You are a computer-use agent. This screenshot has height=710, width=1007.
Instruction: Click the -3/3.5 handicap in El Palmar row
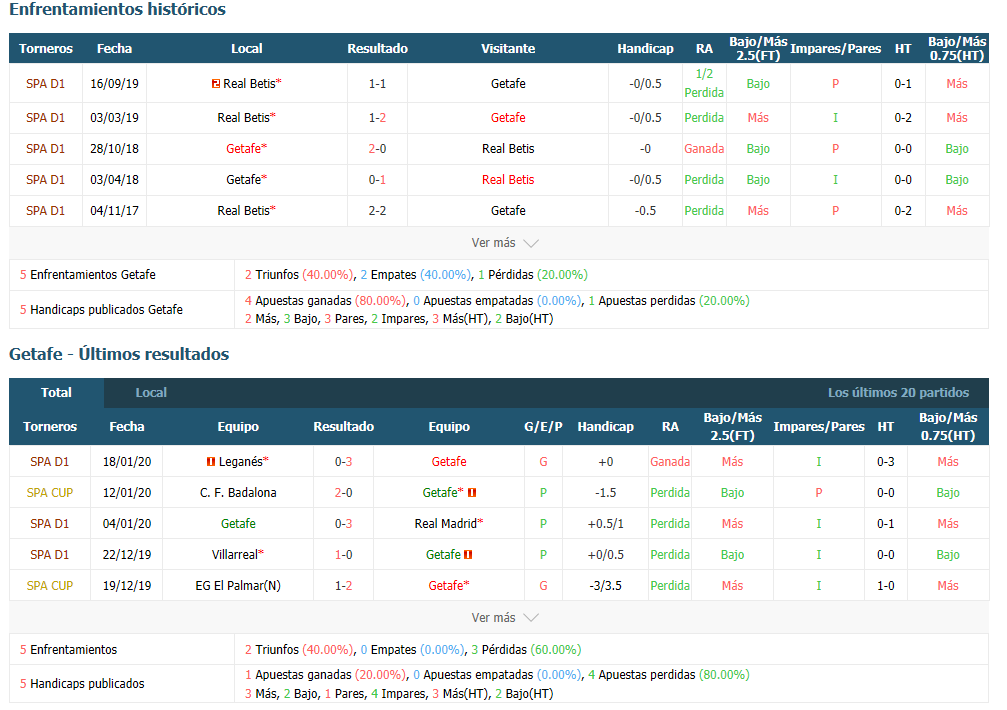click(606, 585)
